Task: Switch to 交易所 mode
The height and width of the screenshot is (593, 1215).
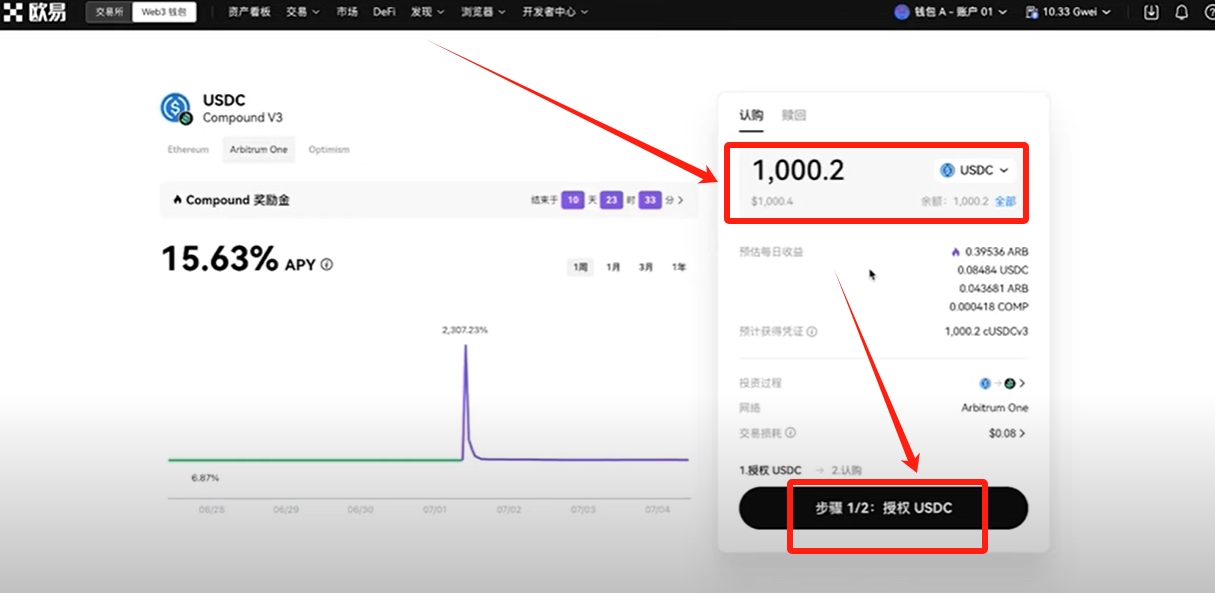Action: coord(108,12)
